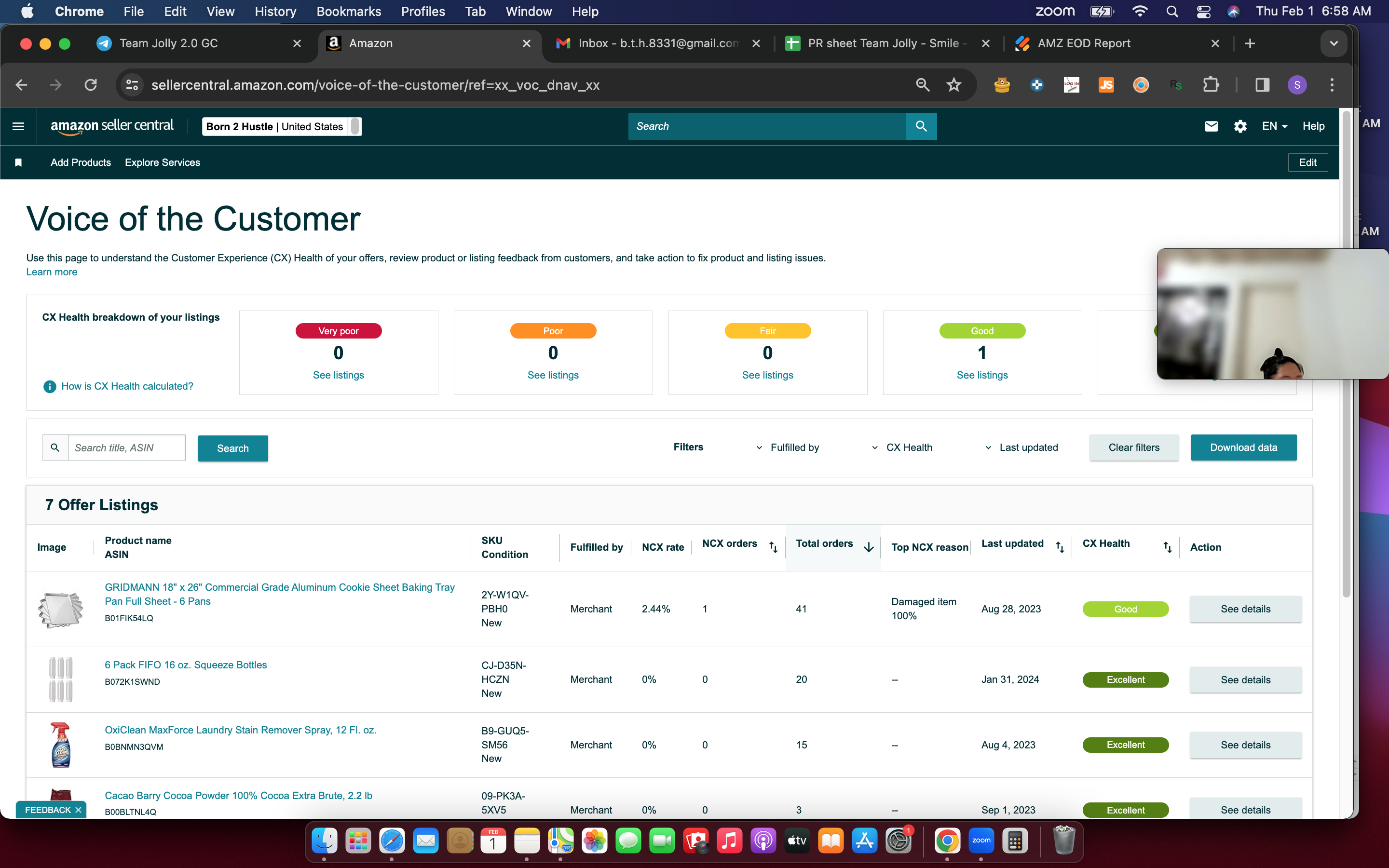This screenshot has width=1389, height=868.
Task: Switch to AMZ EOD Report tab
Action: pyautogui.click(x=1117, y=43)
